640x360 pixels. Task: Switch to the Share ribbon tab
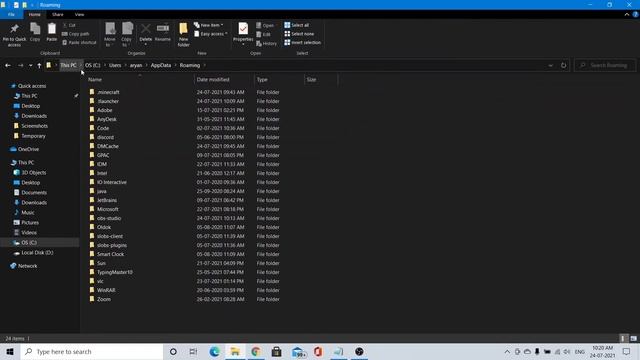point(58,14)
